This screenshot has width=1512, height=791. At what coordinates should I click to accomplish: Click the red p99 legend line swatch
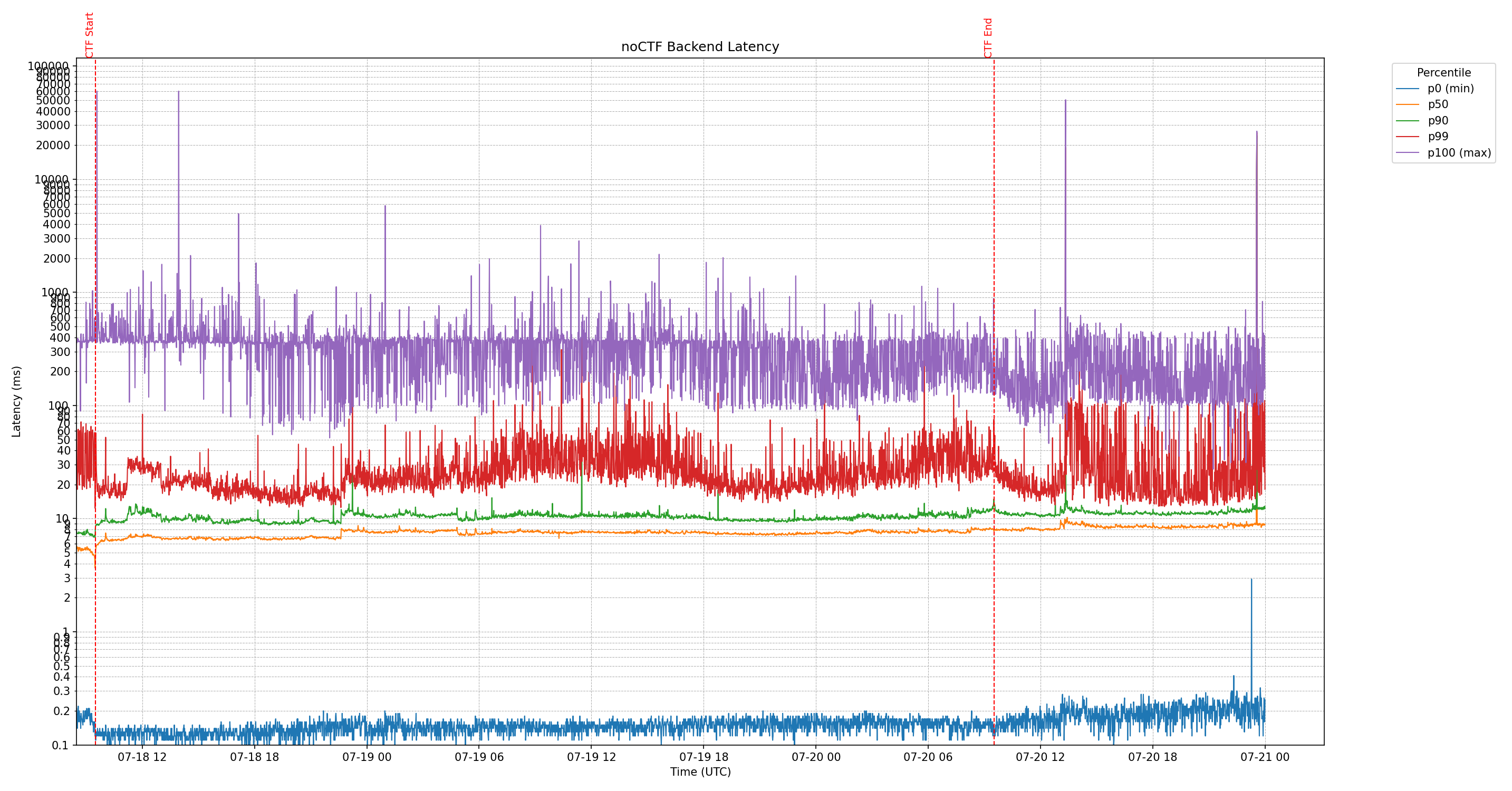click(x=1407, y=137)
